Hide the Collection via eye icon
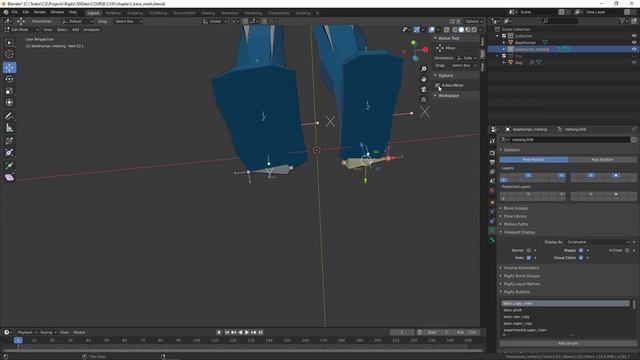This screenshot has width=640, height=360. tap(634, 36)
